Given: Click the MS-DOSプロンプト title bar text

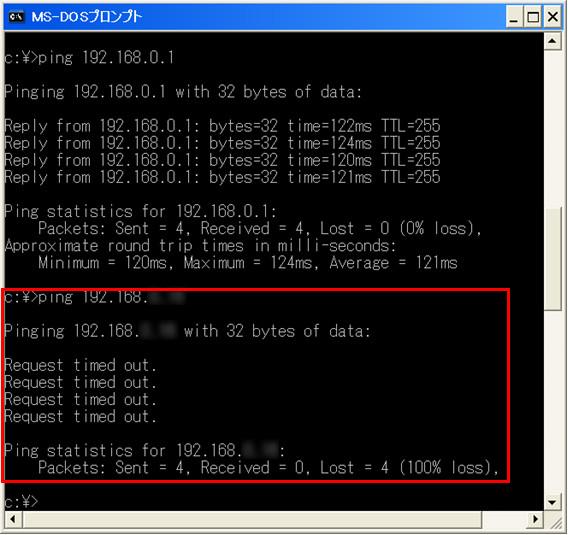Looking at the screenshot, I should click(87, 17).
